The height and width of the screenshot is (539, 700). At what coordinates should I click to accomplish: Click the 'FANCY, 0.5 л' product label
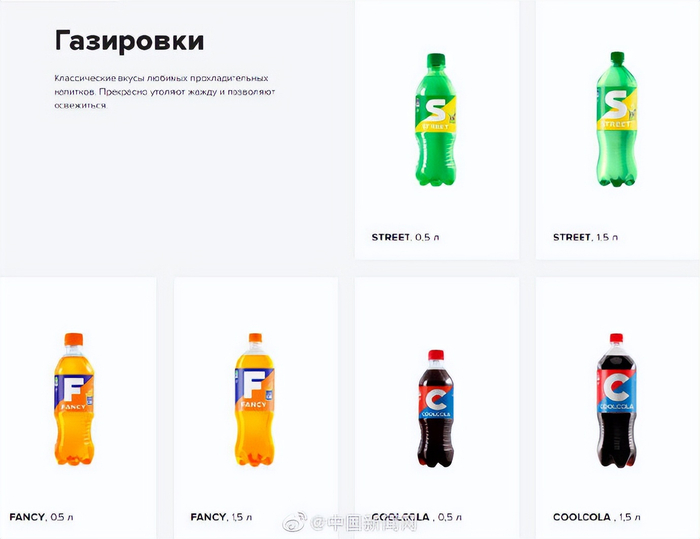pyautogui.click(x=41, y=517)
